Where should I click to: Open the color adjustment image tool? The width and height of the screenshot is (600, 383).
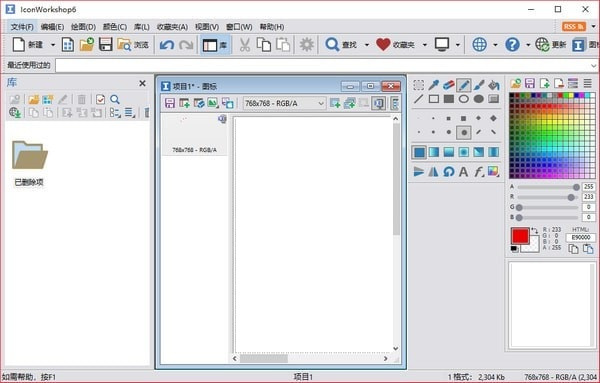coord(494,171)
